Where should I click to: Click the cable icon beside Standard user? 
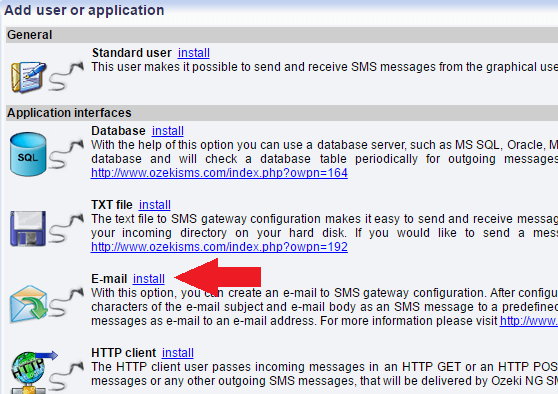[66, 76]
